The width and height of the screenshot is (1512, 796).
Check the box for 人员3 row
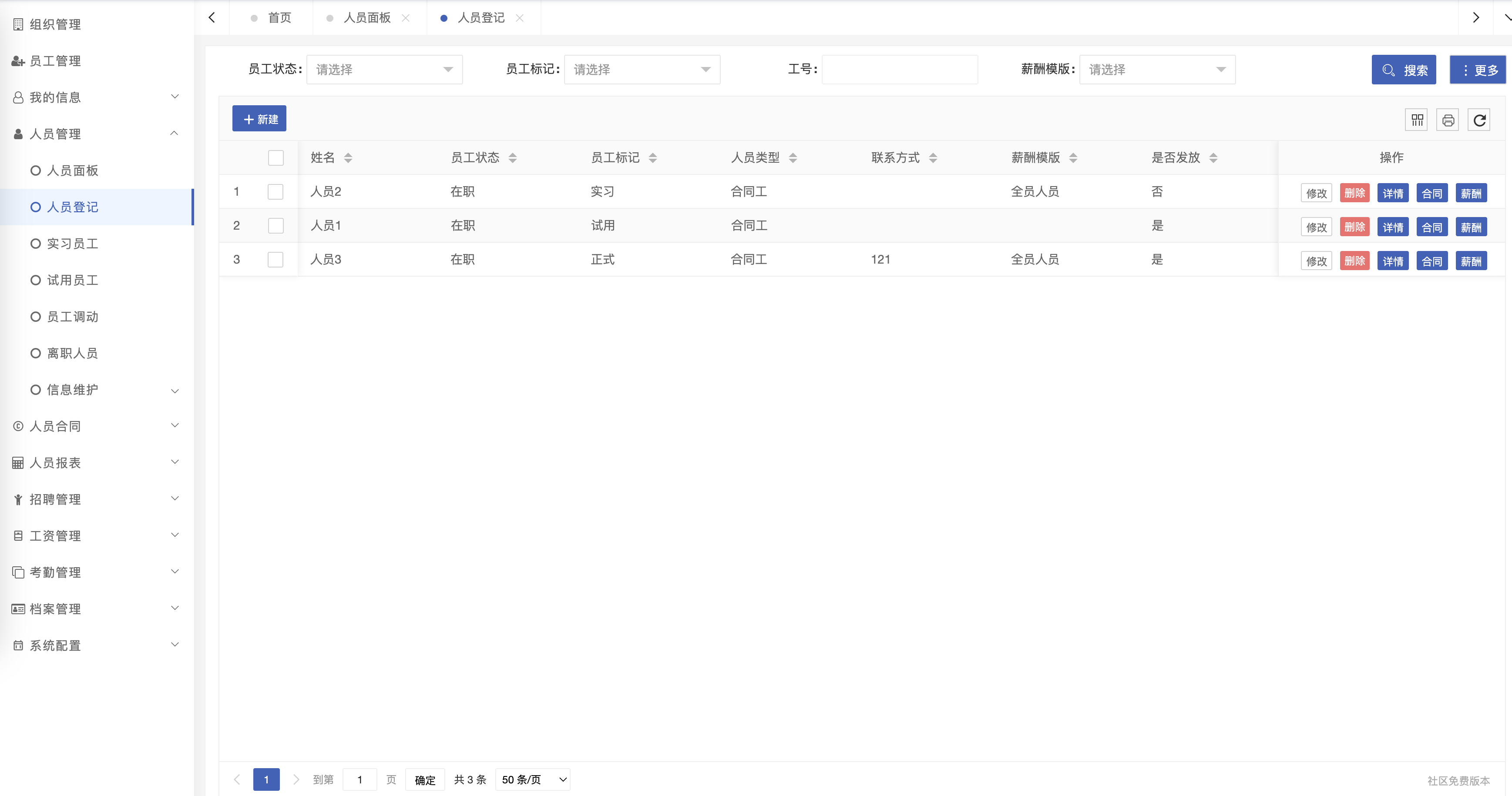(276, 260)
